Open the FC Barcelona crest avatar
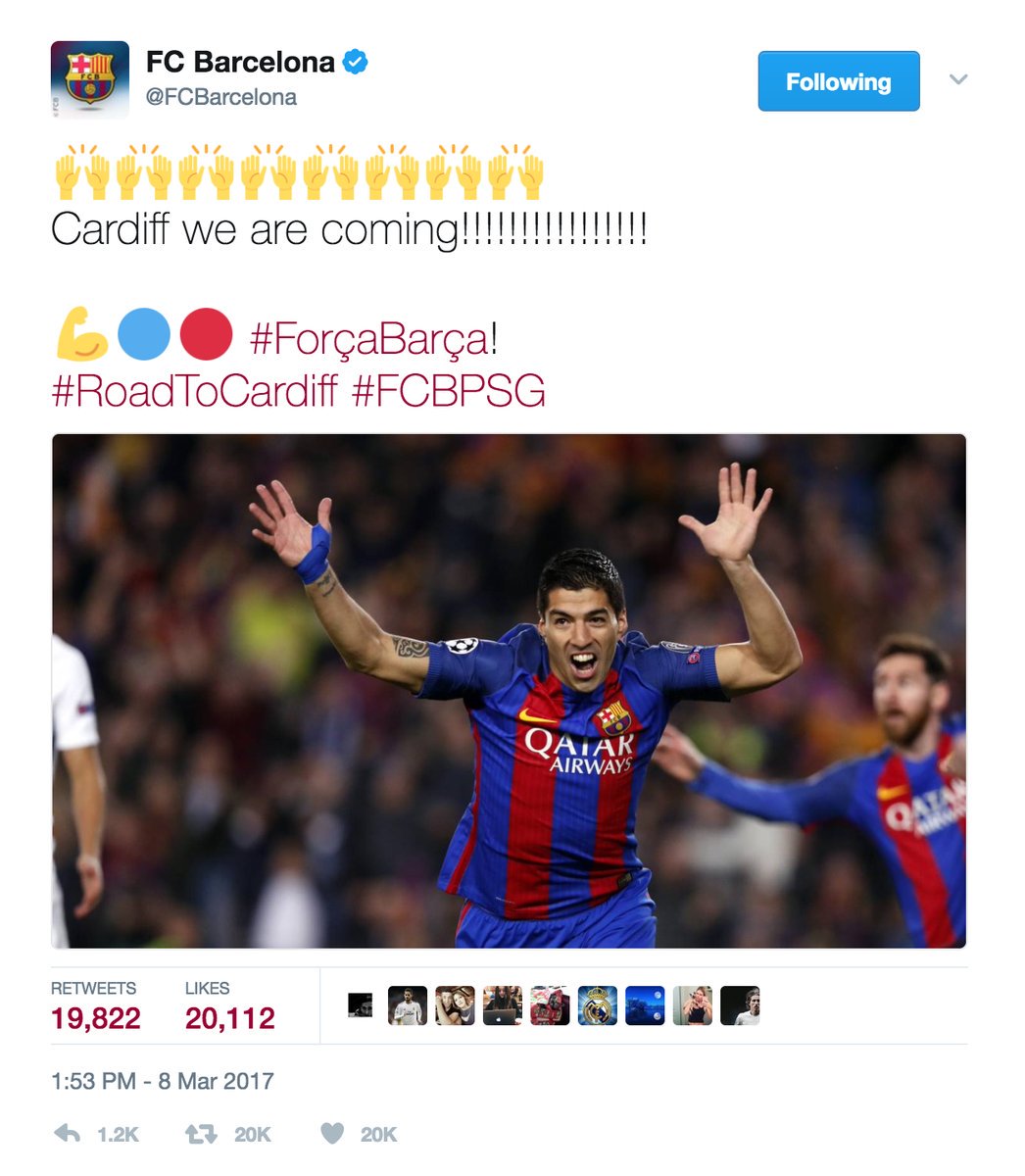 [x=90, y=79]
